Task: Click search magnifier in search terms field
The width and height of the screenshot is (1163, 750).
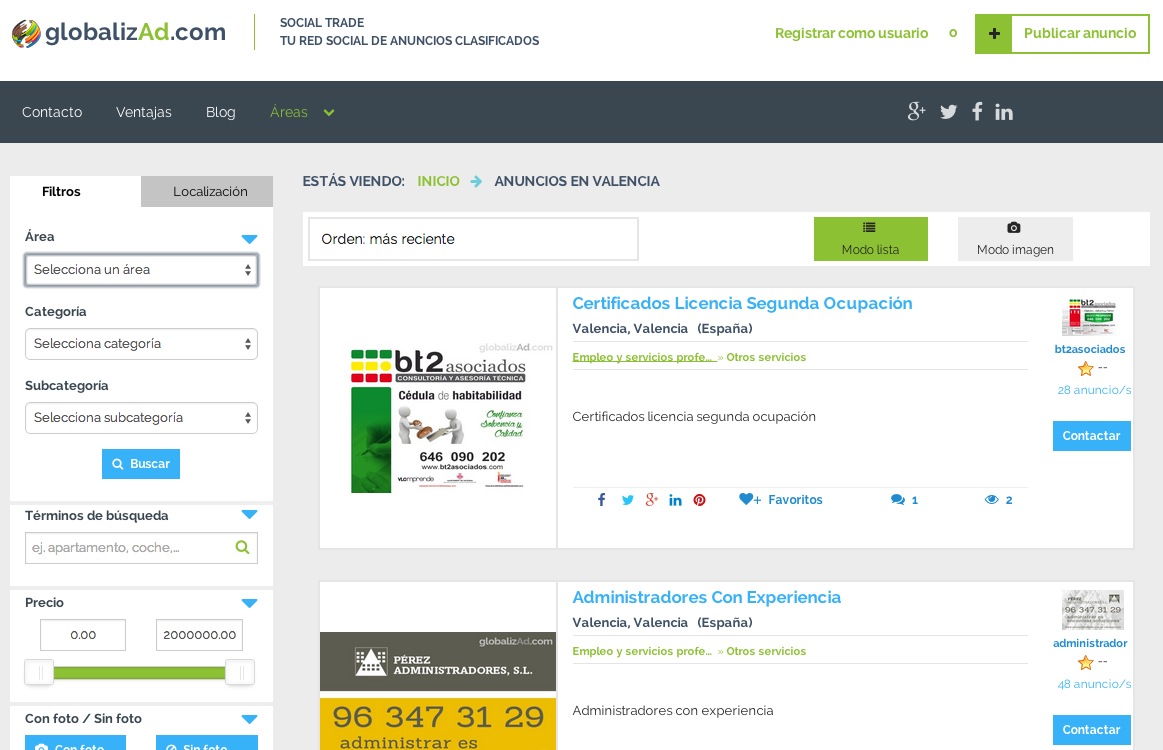Action: pyautogui.click(x=242, y=547)
